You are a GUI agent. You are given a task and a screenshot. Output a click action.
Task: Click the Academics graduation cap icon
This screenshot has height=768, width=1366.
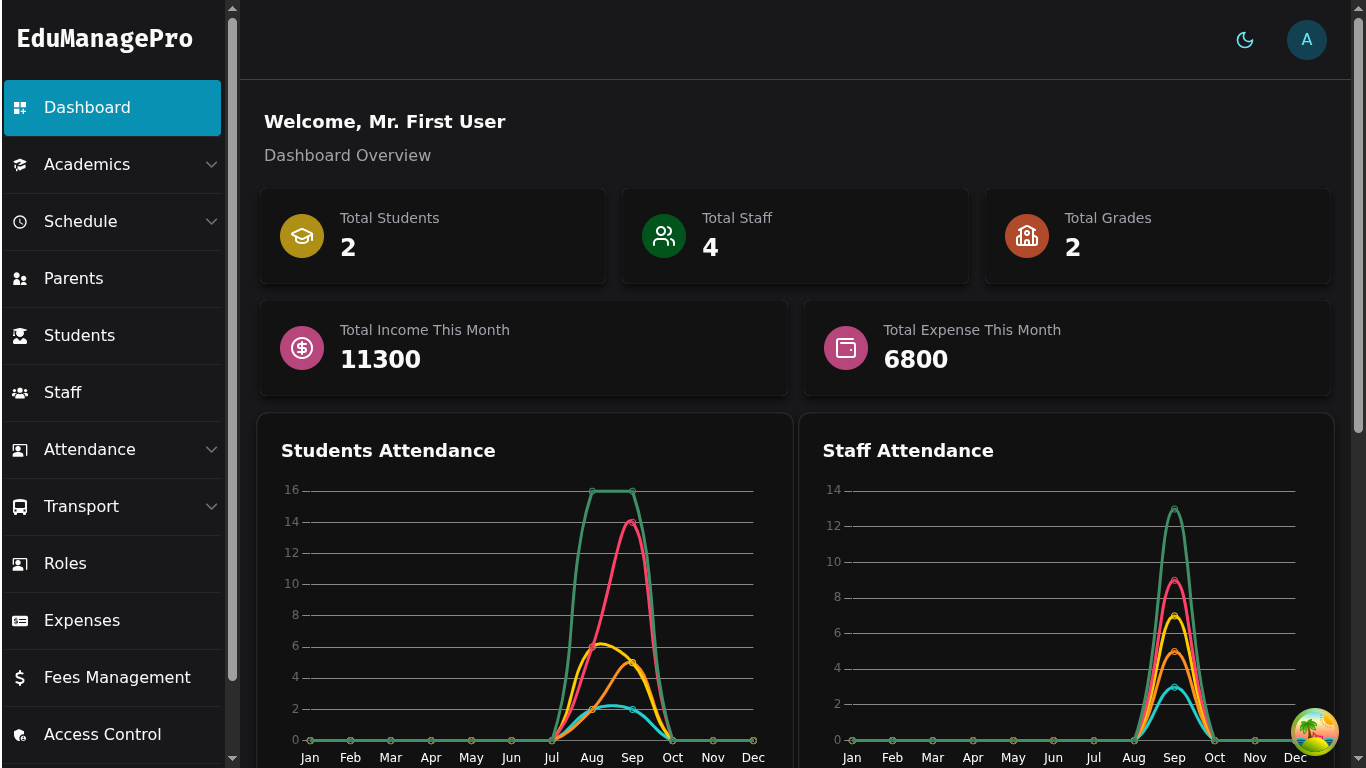(x=20, y=164)
